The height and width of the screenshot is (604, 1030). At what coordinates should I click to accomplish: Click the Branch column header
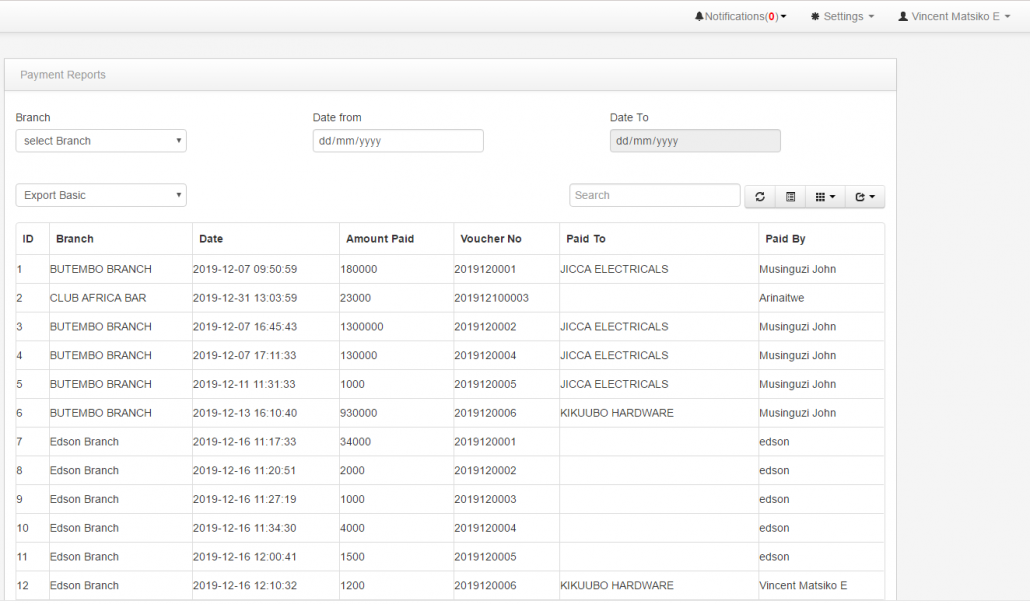pyautogui.click(x=75, y=239)
